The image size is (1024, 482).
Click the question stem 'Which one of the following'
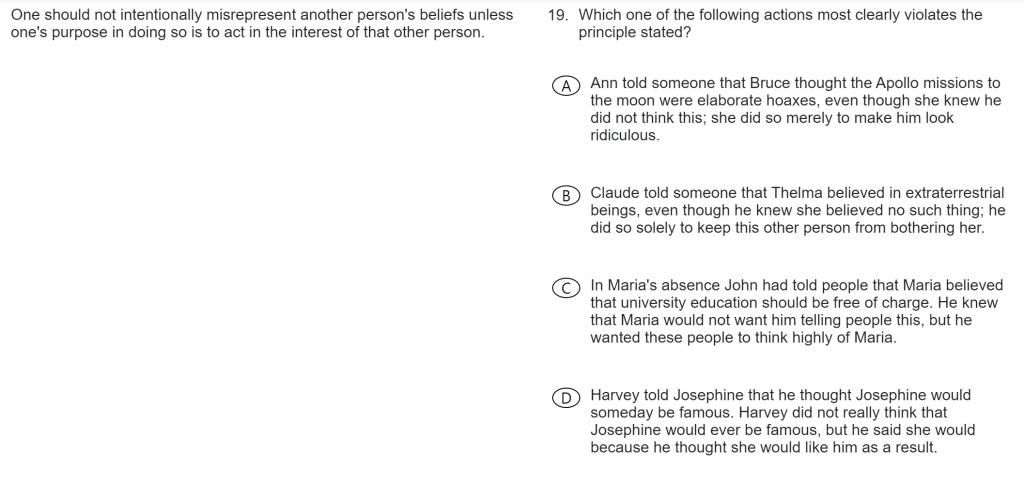pos(780,23)
